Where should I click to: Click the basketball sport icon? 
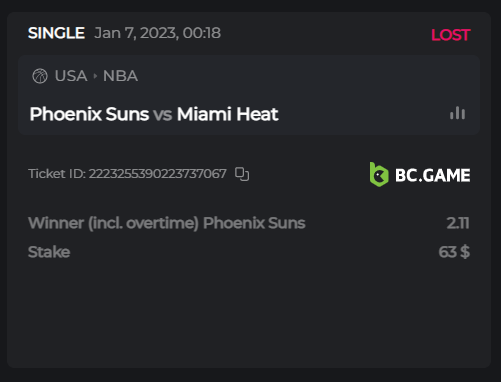pyautogui.click(x=40, y=76)
